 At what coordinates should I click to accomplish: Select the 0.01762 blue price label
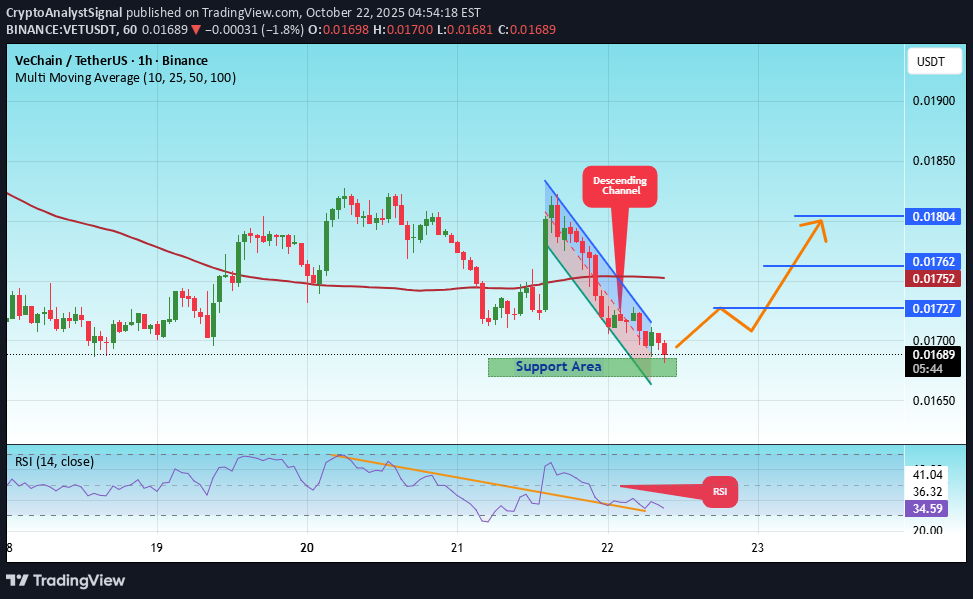tap(934, 262)
